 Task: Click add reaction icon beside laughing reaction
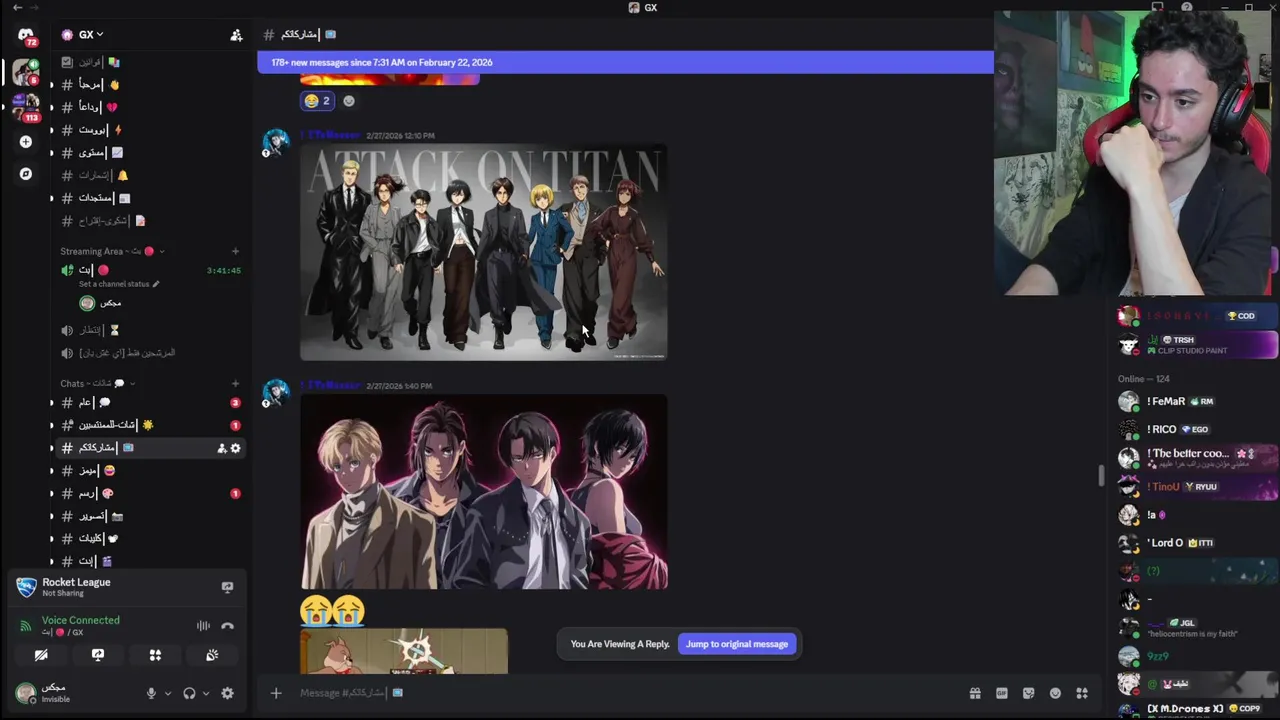pos(349,101)
